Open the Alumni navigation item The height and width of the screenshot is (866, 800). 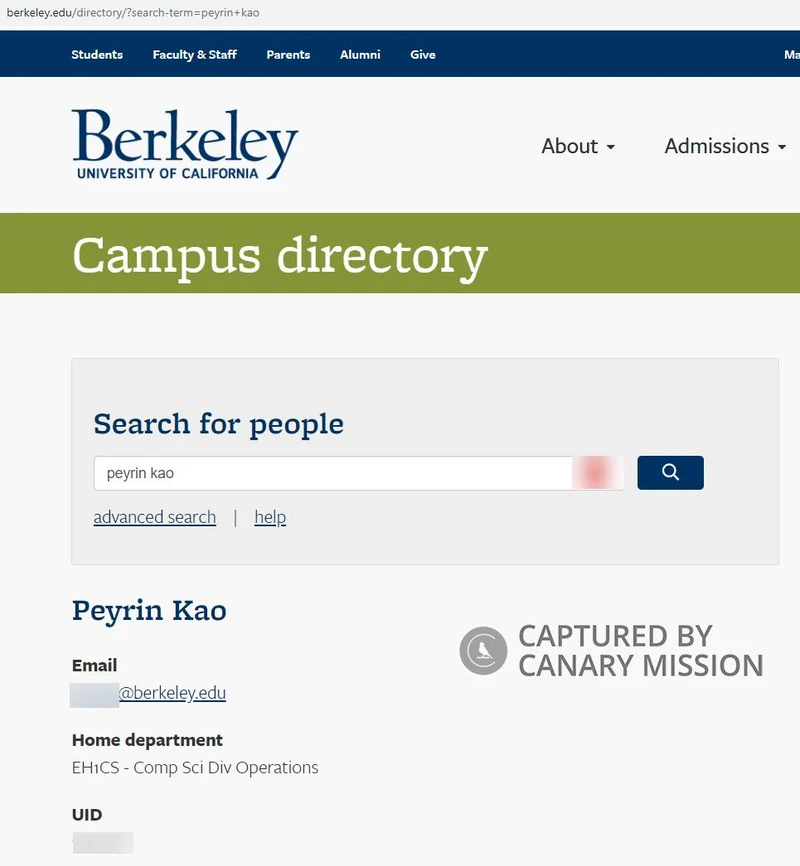[360, 55]
